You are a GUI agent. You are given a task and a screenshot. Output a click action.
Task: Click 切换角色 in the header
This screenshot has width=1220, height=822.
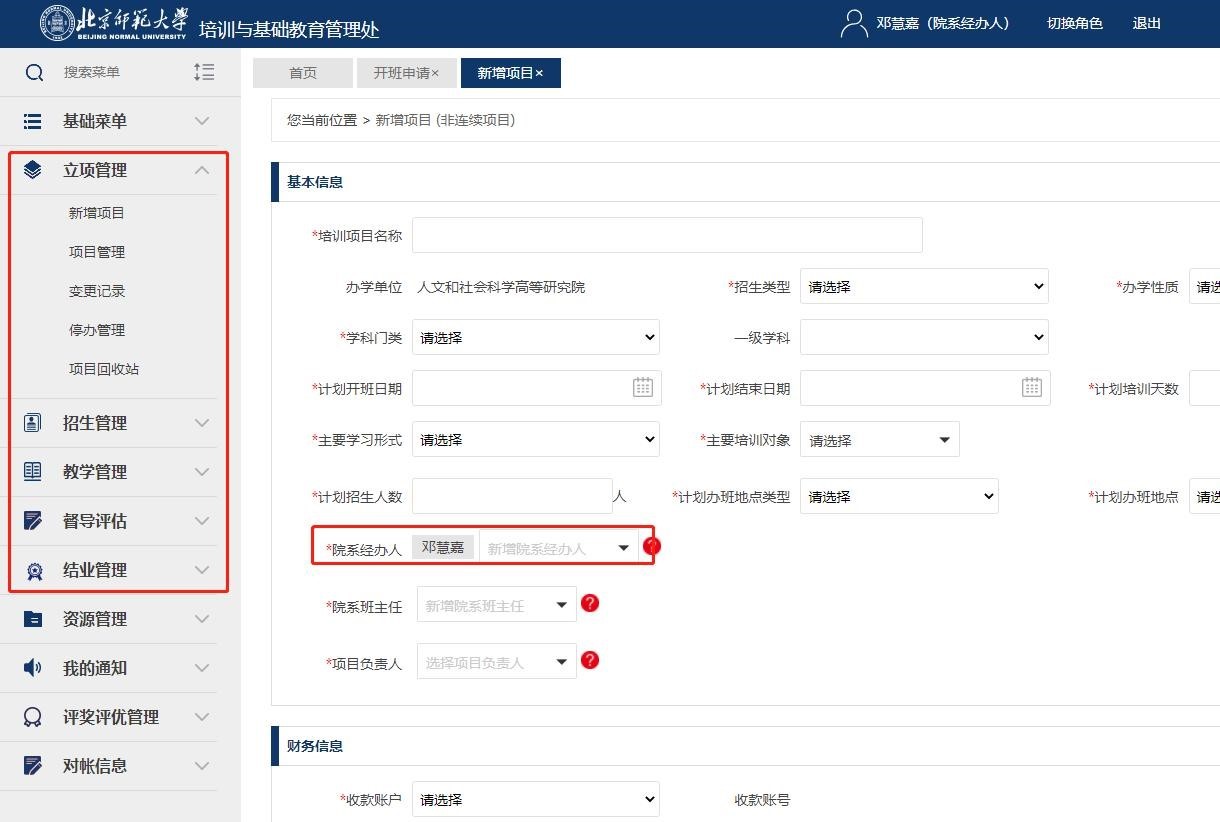coord(1074,23)
